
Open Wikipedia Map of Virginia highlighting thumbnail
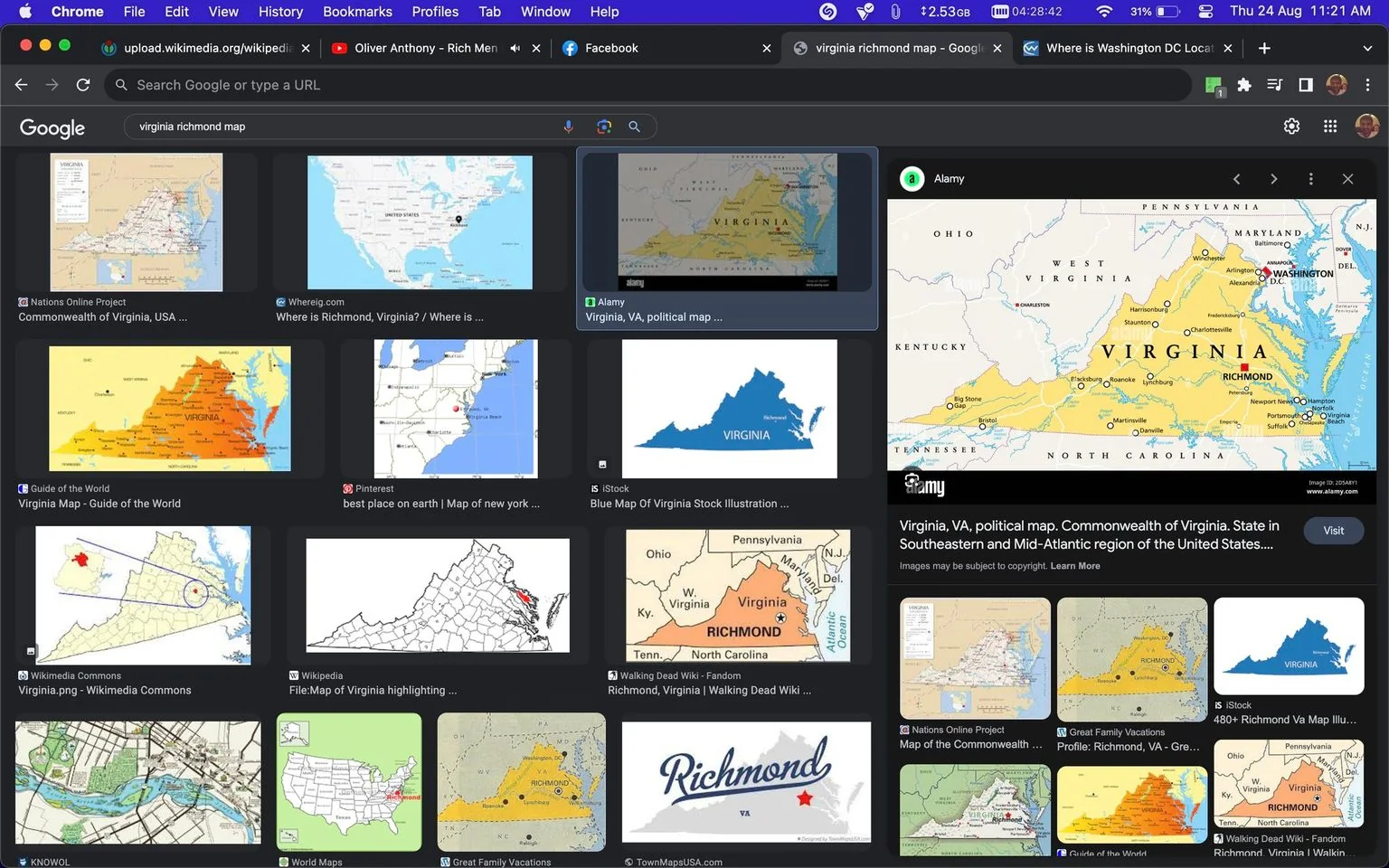click(x=438, y=596)
